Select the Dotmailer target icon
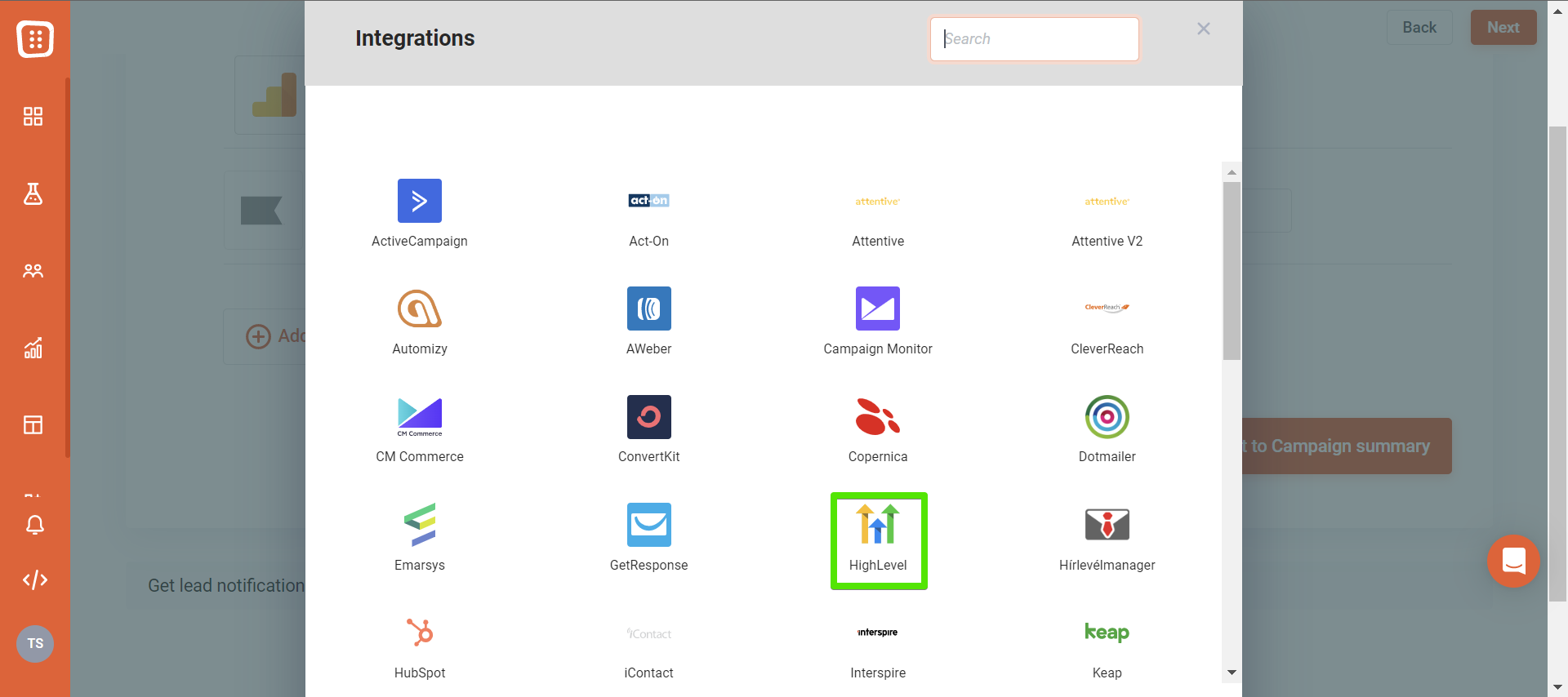The width and height of the screenshot is (1568, 697). tap(1107, 416)
